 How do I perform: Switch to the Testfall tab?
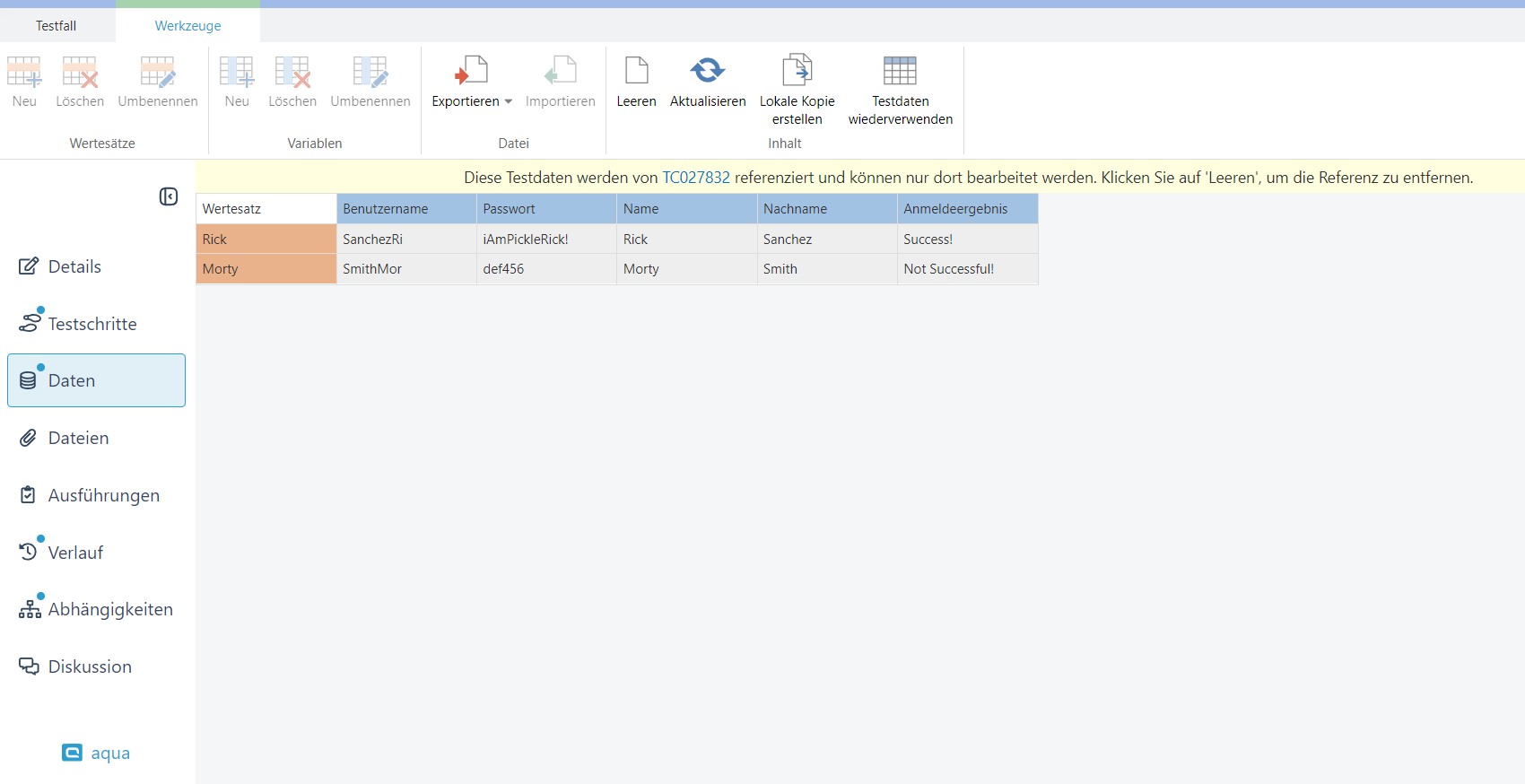(56, 26)
